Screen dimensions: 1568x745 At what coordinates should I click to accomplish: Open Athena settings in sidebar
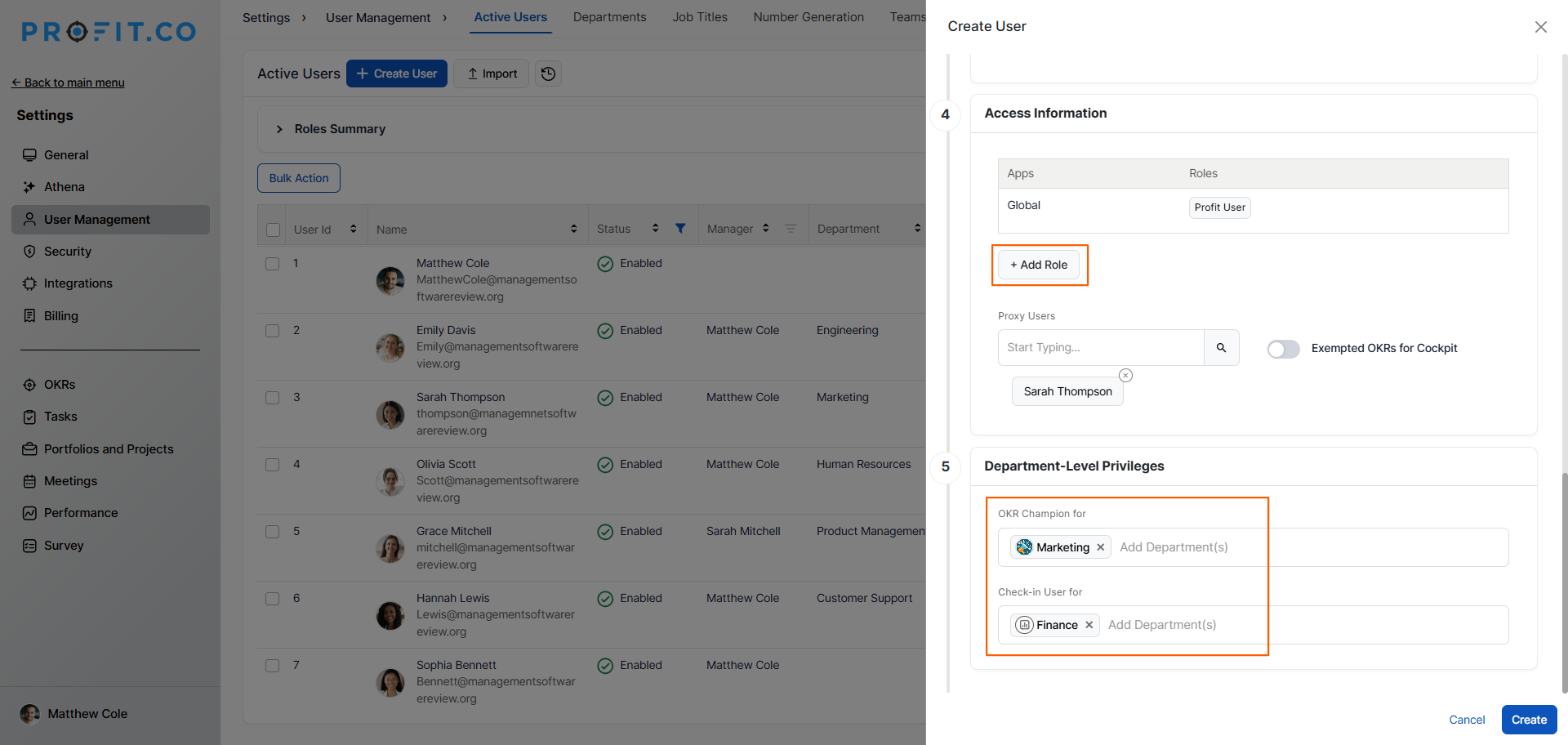pyautogui.click(x=64, y=187)
